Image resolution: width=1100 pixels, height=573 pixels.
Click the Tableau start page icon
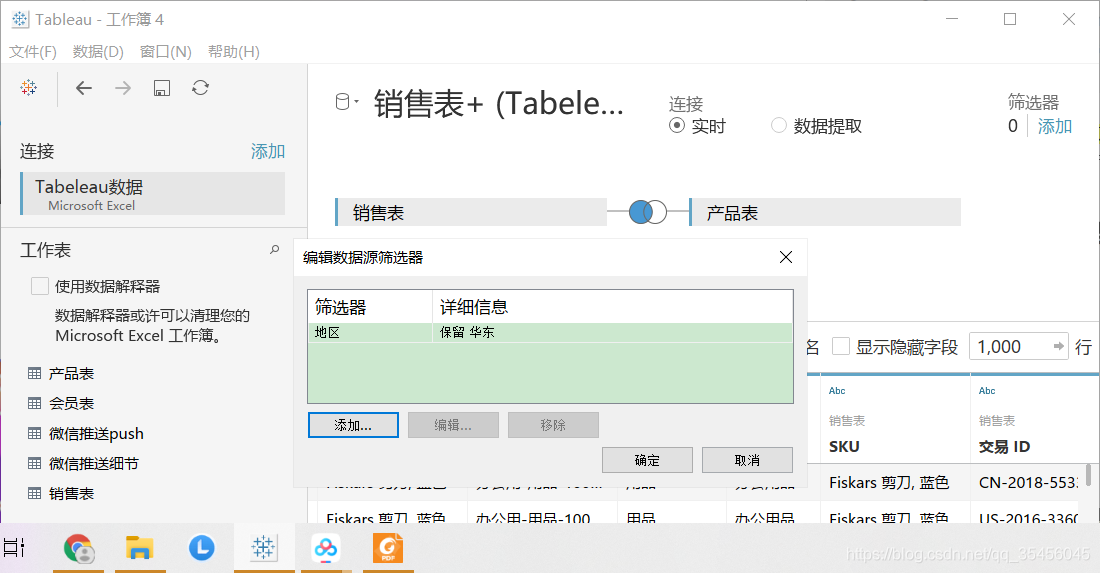29,88
